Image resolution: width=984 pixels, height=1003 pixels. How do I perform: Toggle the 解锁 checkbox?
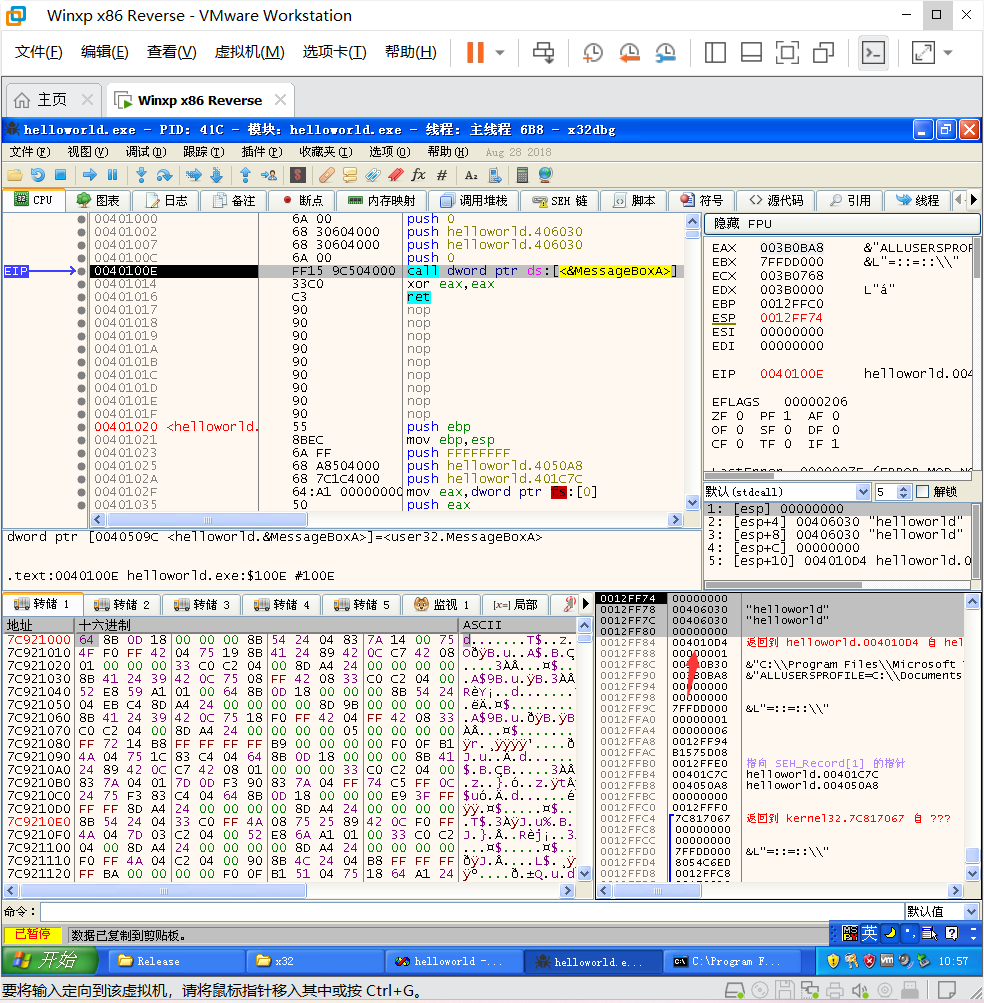(x=923, y=491)
